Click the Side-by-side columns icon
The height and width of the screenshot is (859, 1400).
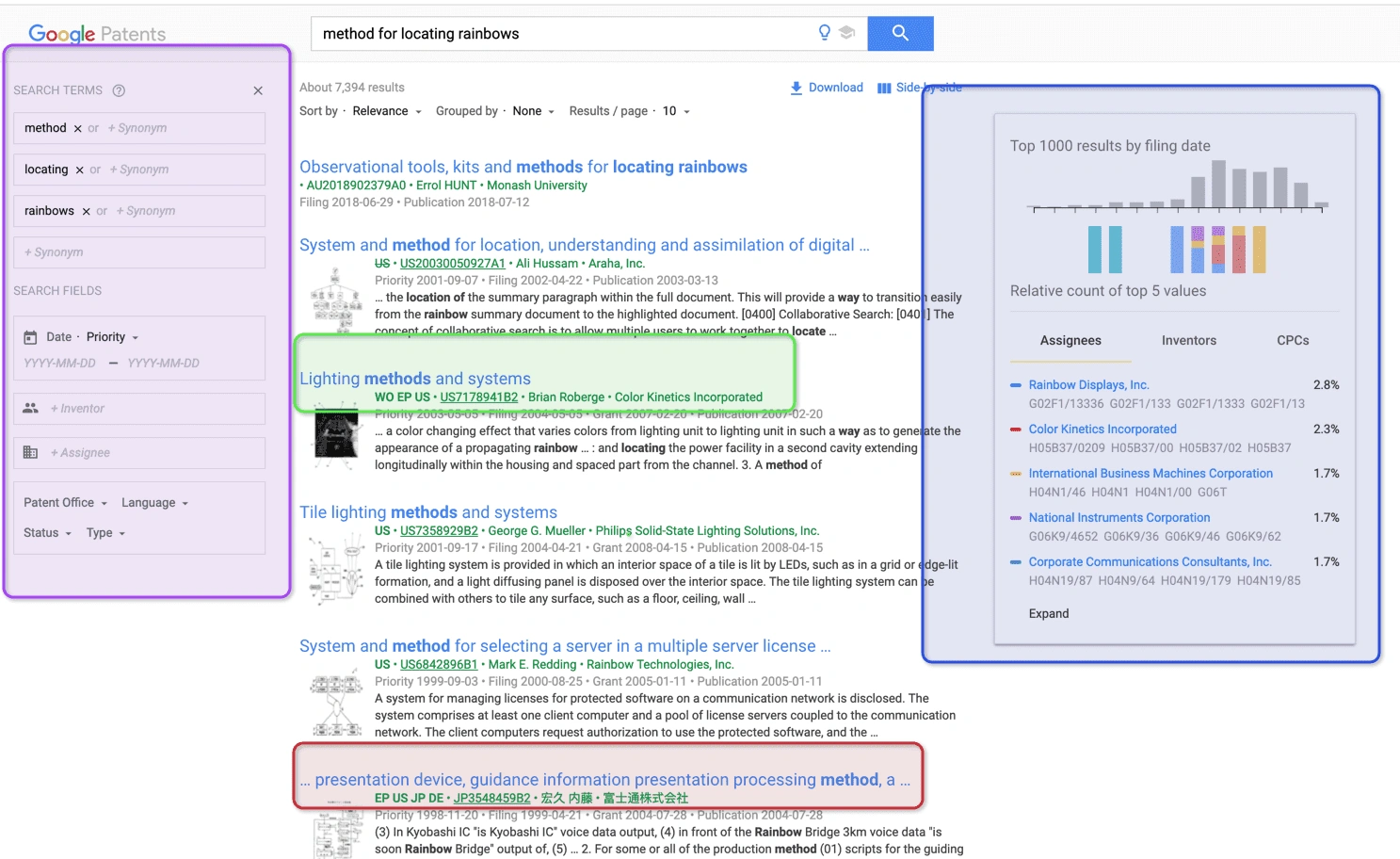(884, 88)
